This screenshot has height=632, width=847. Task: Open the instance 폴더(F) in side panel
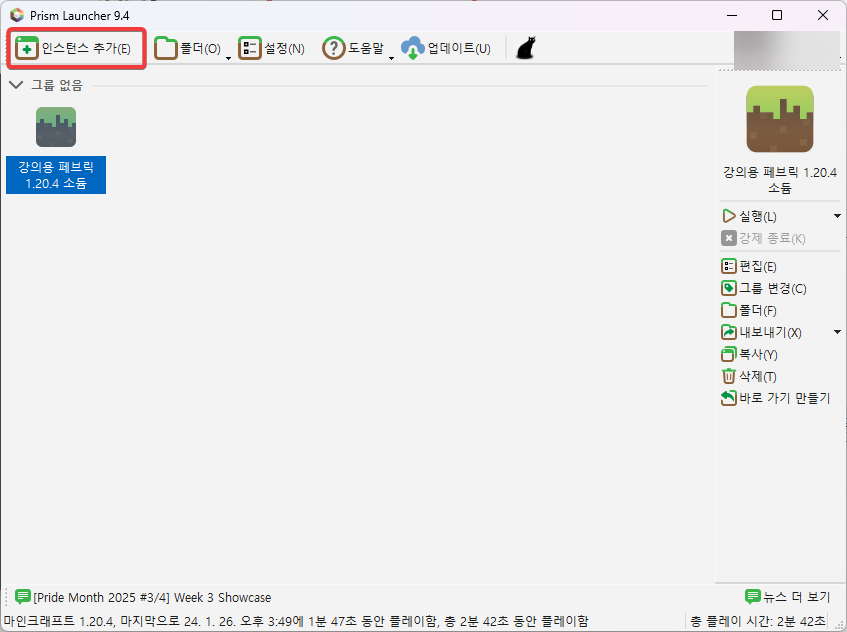749,311
